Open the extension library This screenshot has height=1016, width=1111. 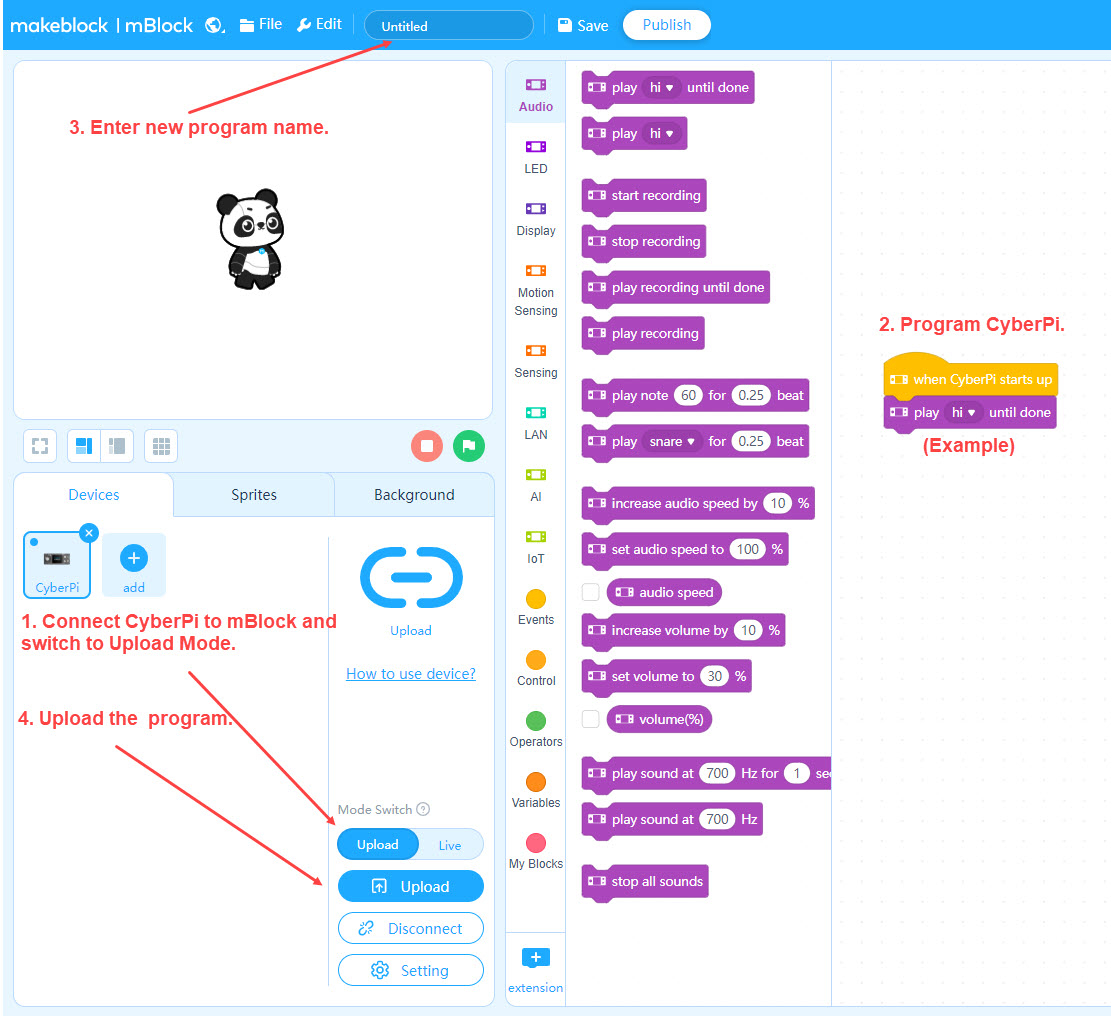[535, 969]
